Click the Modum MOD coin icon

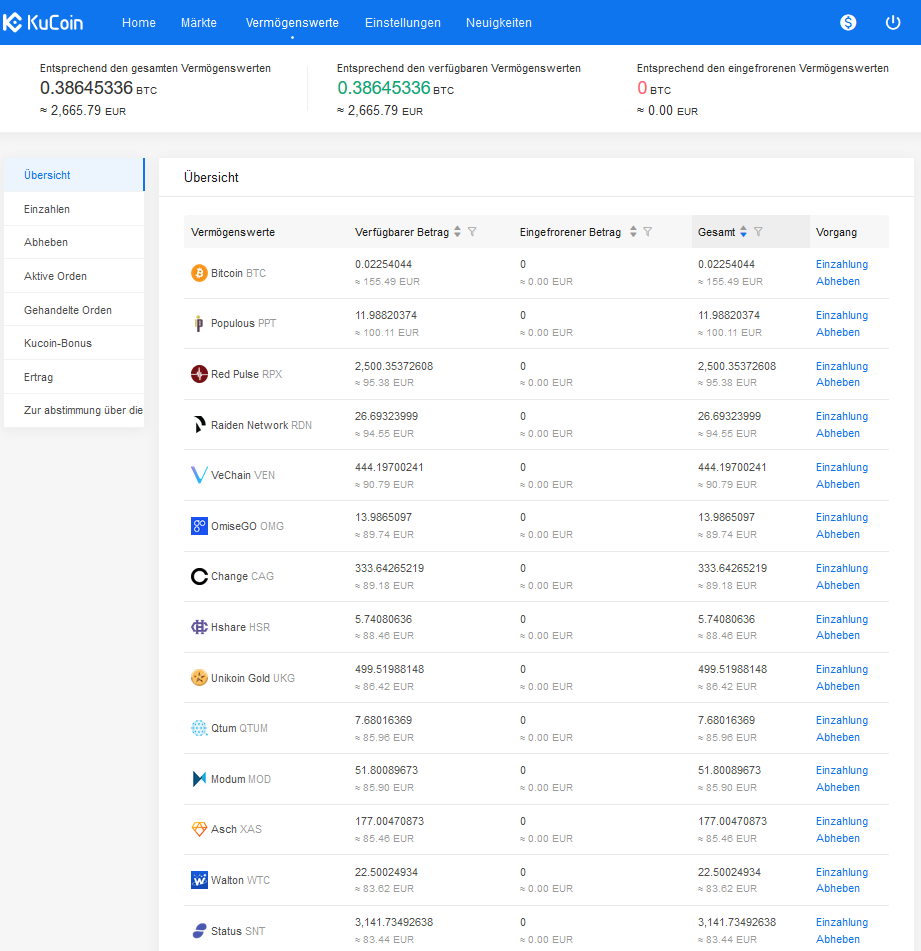click(x=199, y=779)
